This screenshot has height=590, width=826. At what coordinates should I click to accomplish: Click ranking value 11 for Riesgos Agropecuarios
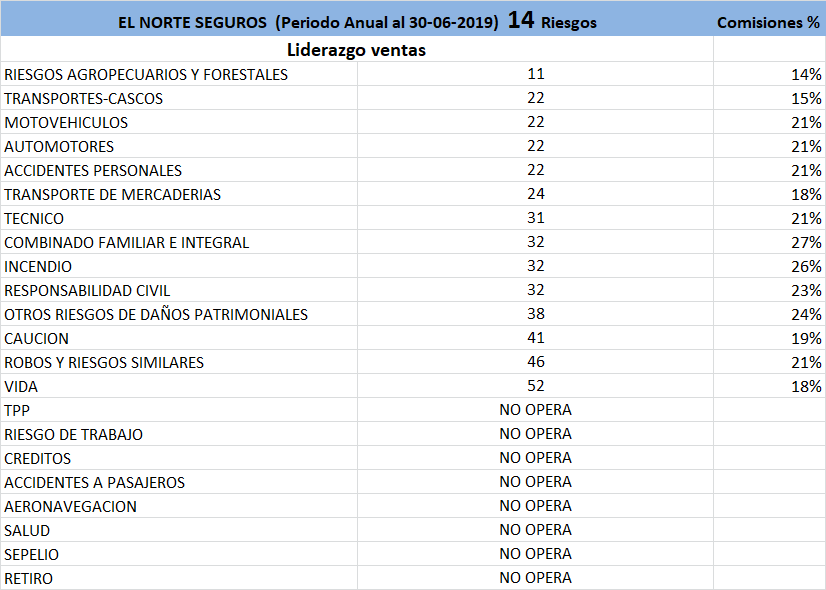point(536,74)
